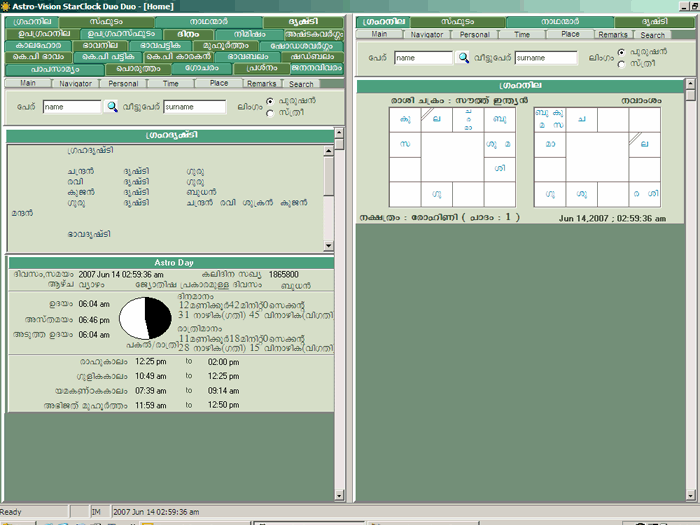Select Remarks tab in right panel
This screenshot has height=525, width=700.
613,34
